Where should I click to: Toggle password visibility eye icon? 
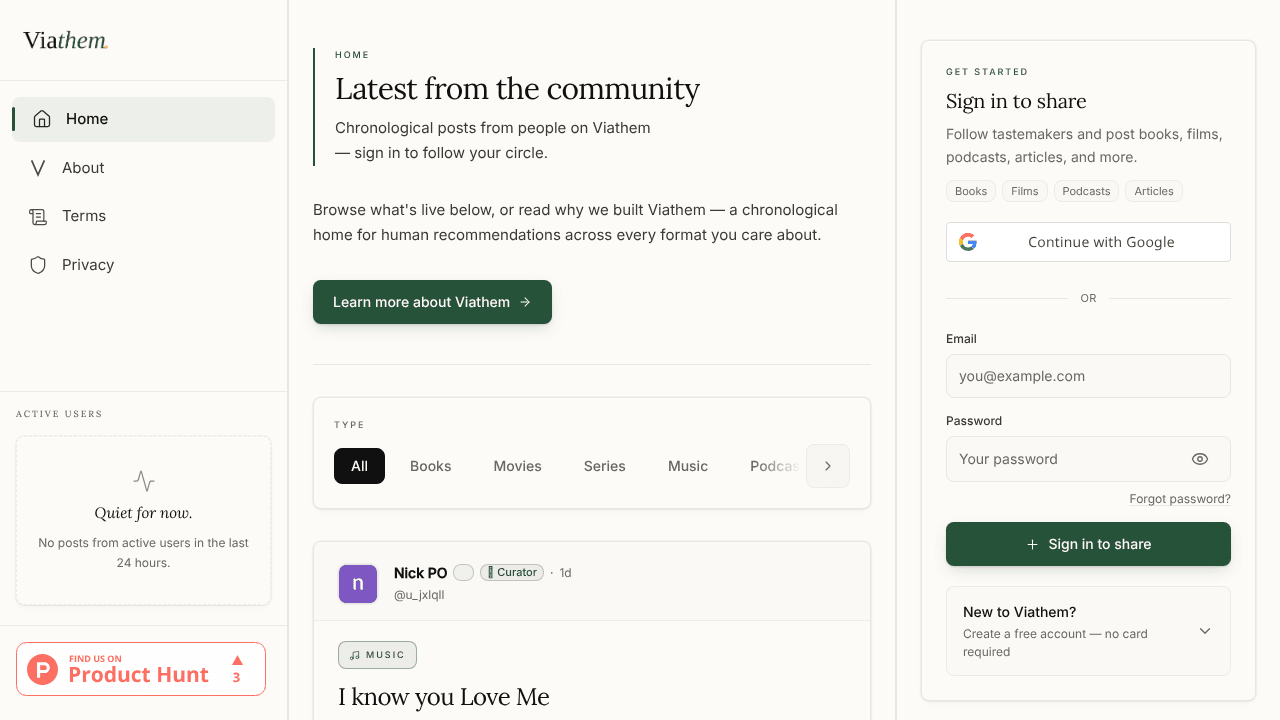click(1200, 459)
